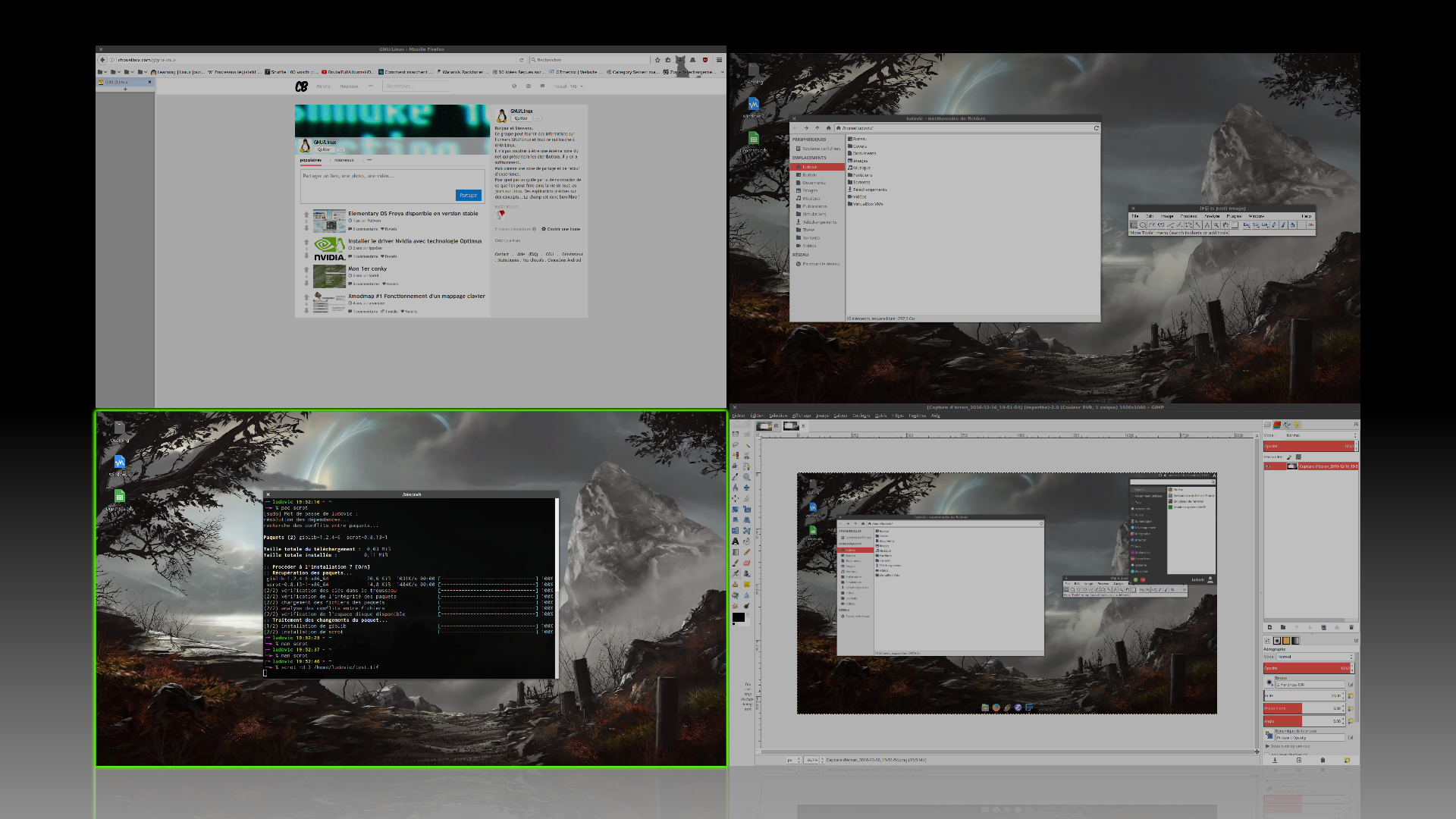The width and height of the screenshot is (1456, 819).
Task: Go to parent folder in file manager
Action: pyautogui.click(x=817, y=128)
